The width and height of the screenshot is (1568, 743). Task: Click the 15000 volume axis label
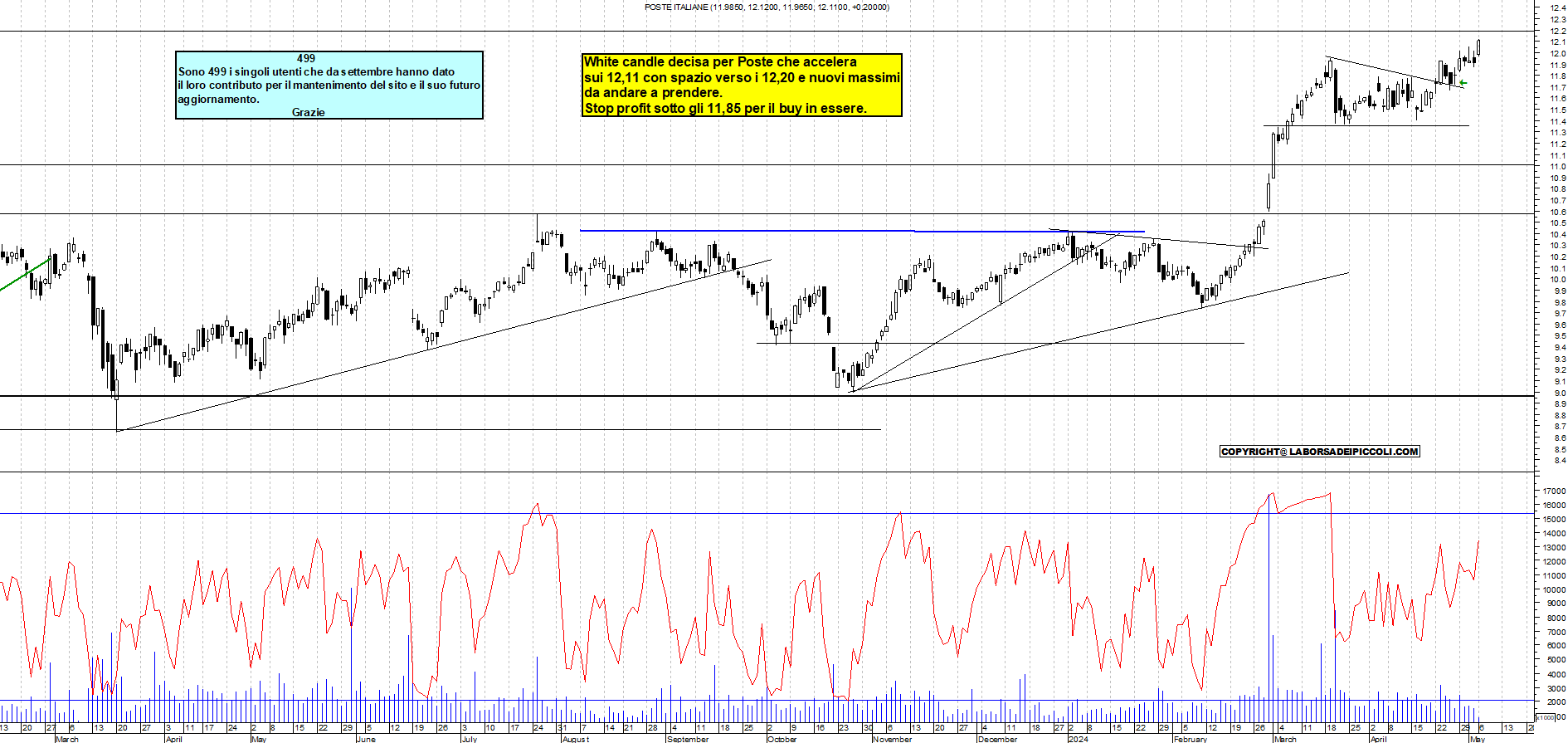click(1554, 520)
